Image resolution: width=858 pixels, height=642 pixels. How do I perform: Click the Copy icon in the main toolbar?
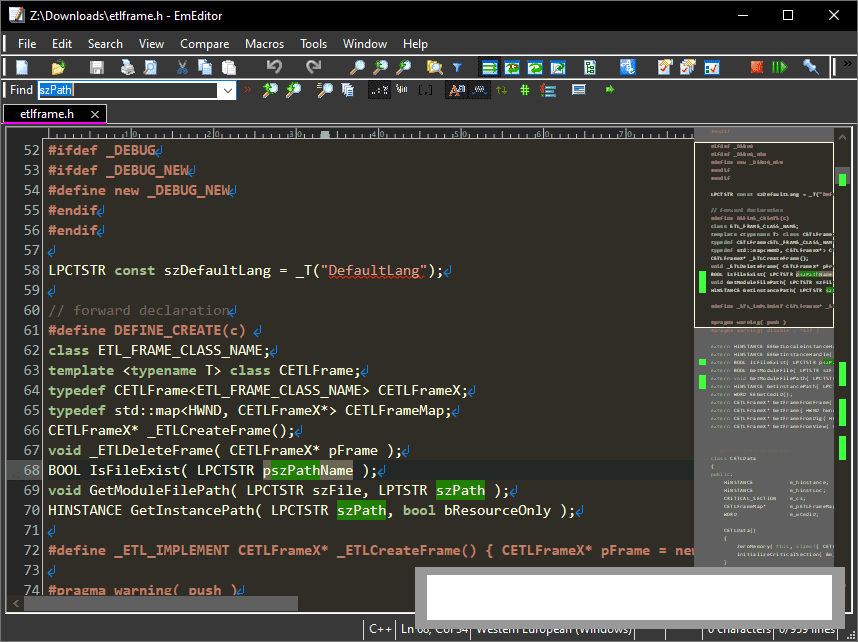point(205,67)
